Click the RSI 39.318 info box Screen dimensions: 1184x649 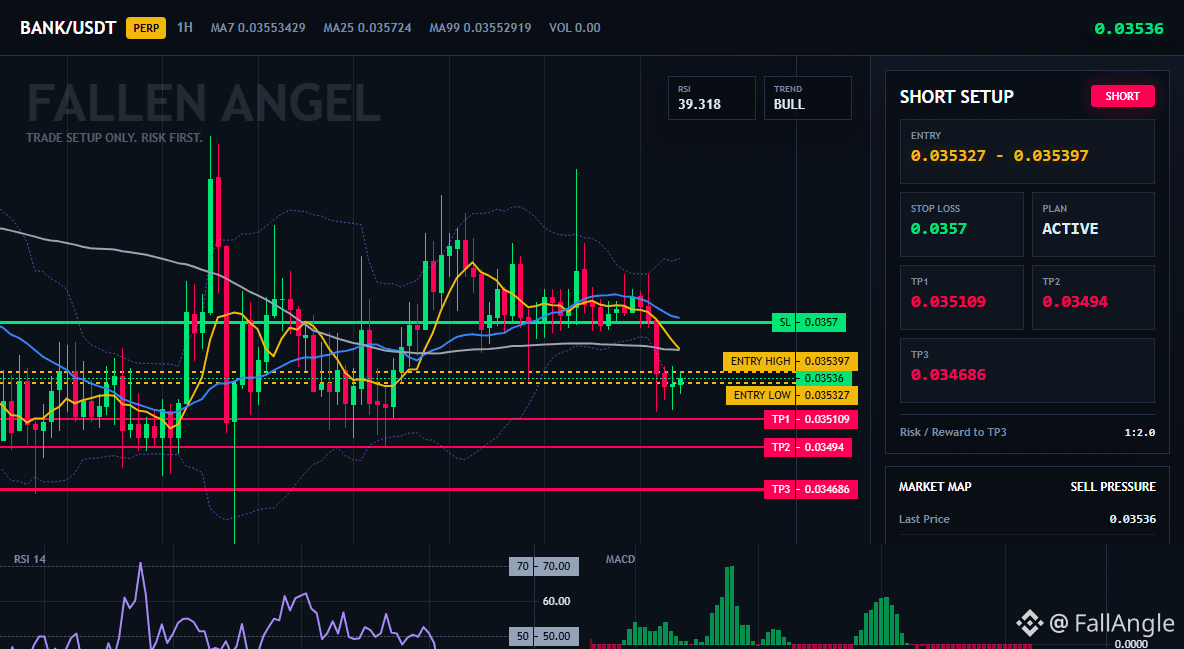711,97
